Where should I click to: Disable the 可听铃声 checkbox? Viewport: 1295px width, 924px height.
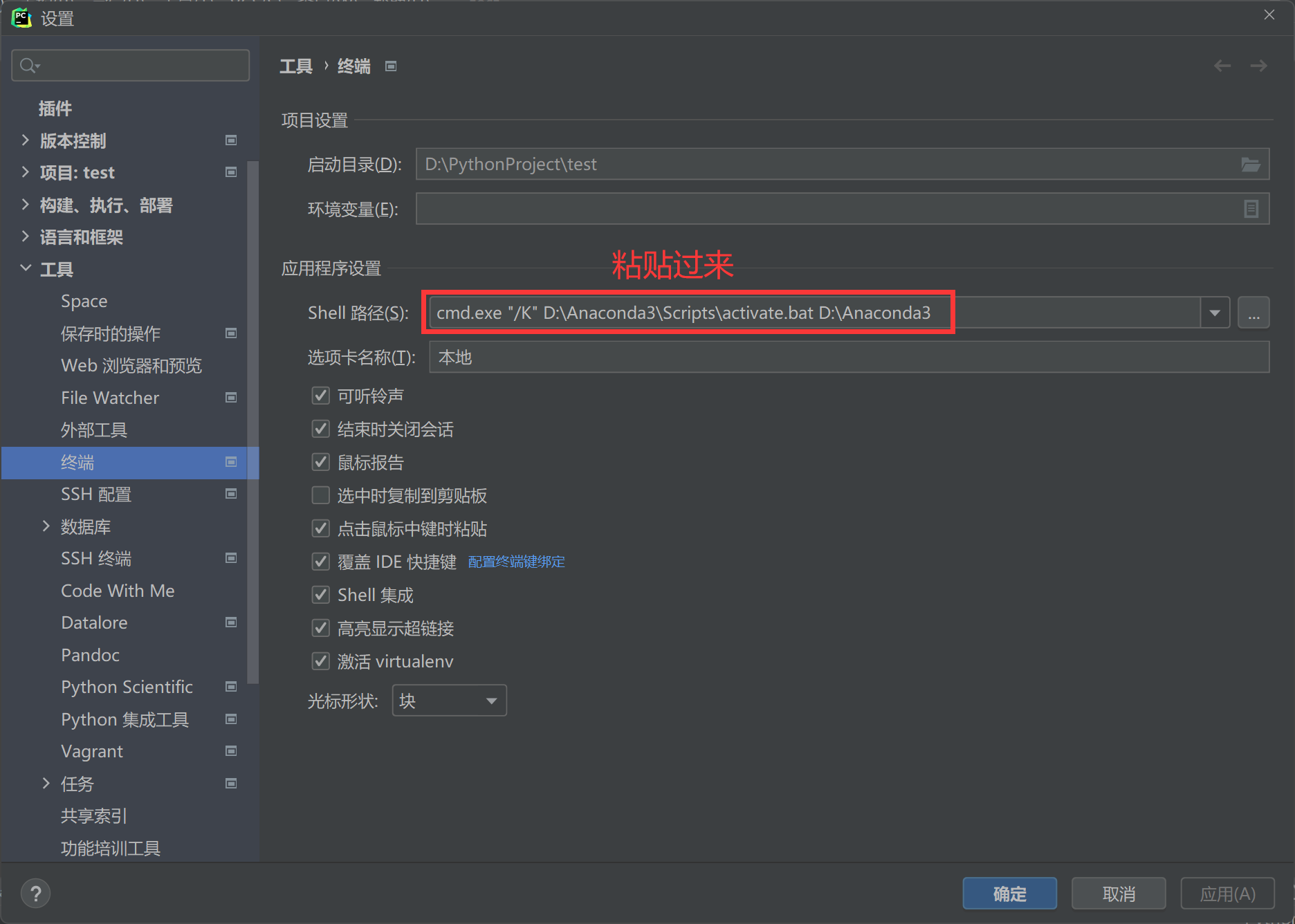pyautogui.click(x=320, y=395)
